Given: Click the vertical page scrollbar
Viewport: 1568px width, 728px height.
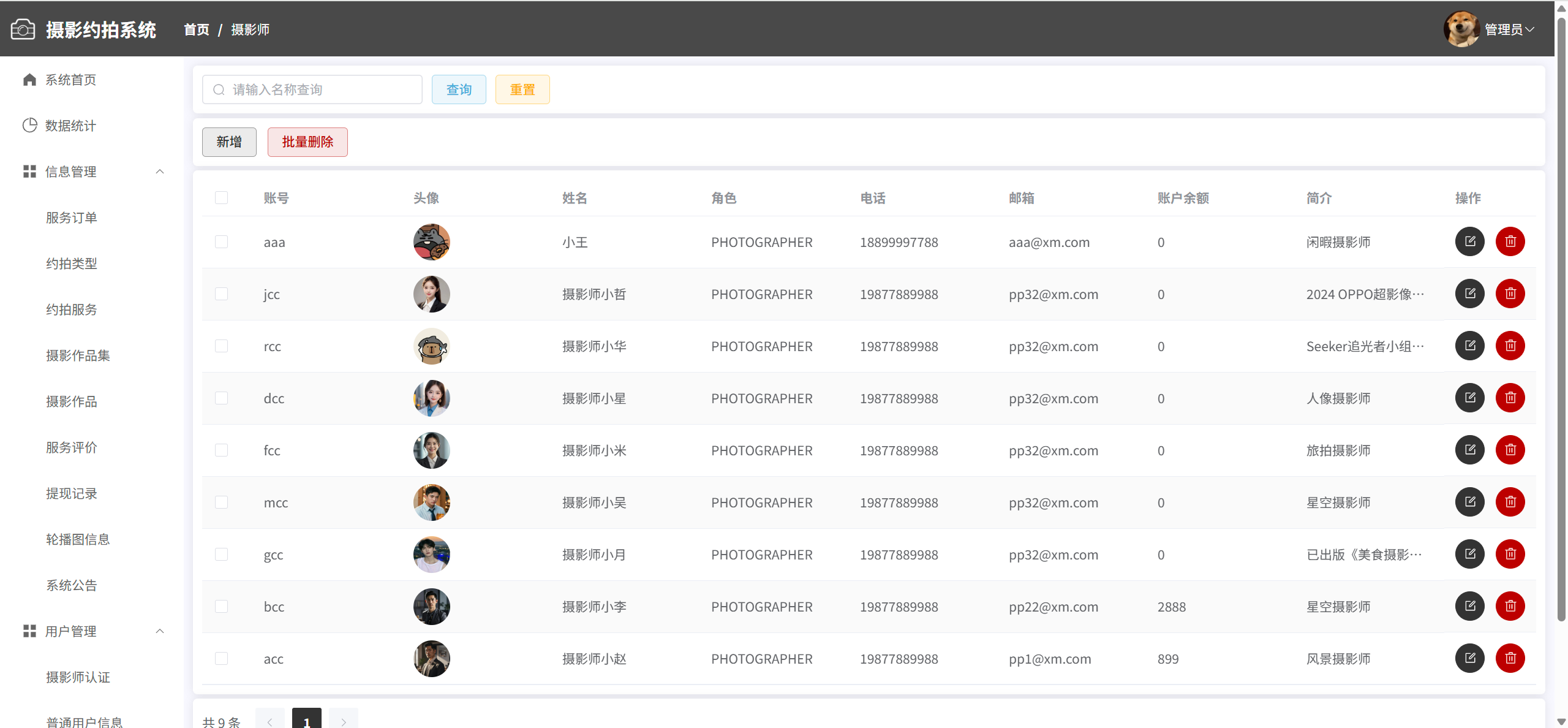Looking at the screenshot, I should pyautogui.click(x=1561, y=306).
